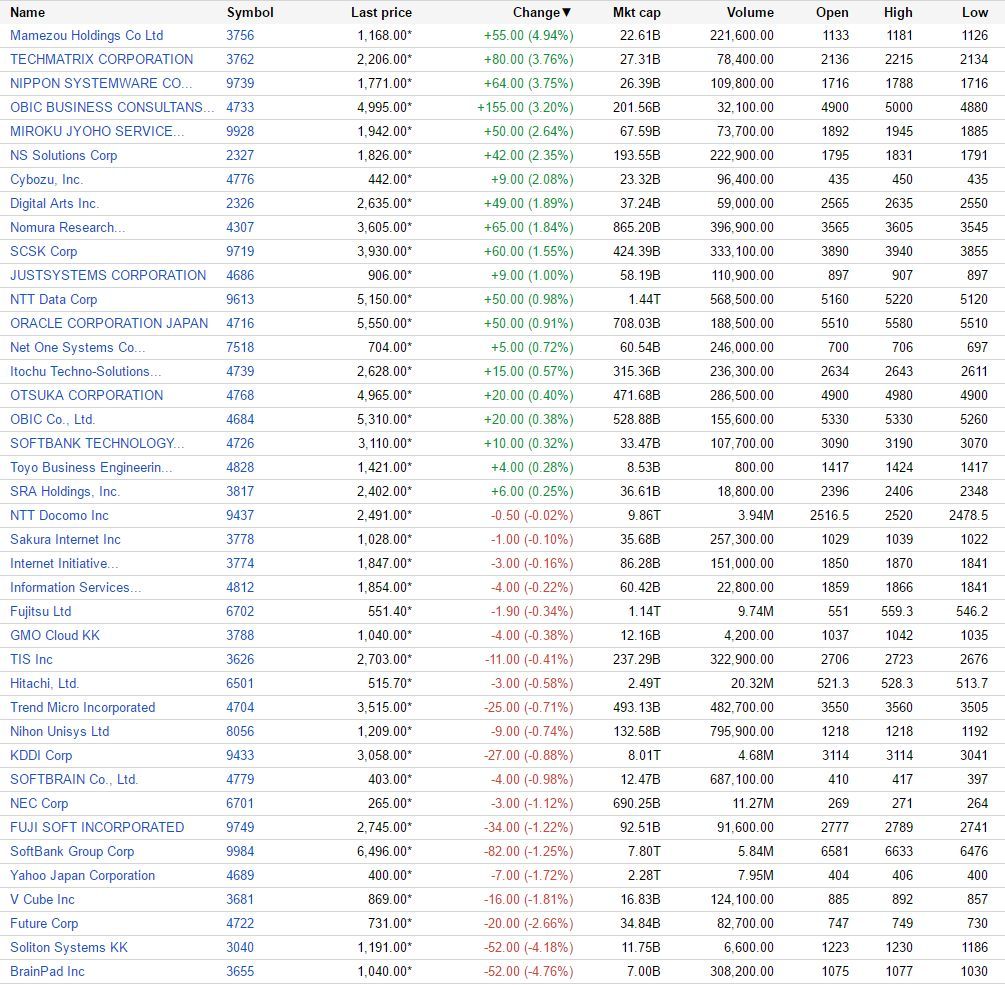Open KDDI Corp company link

[41, 756]
